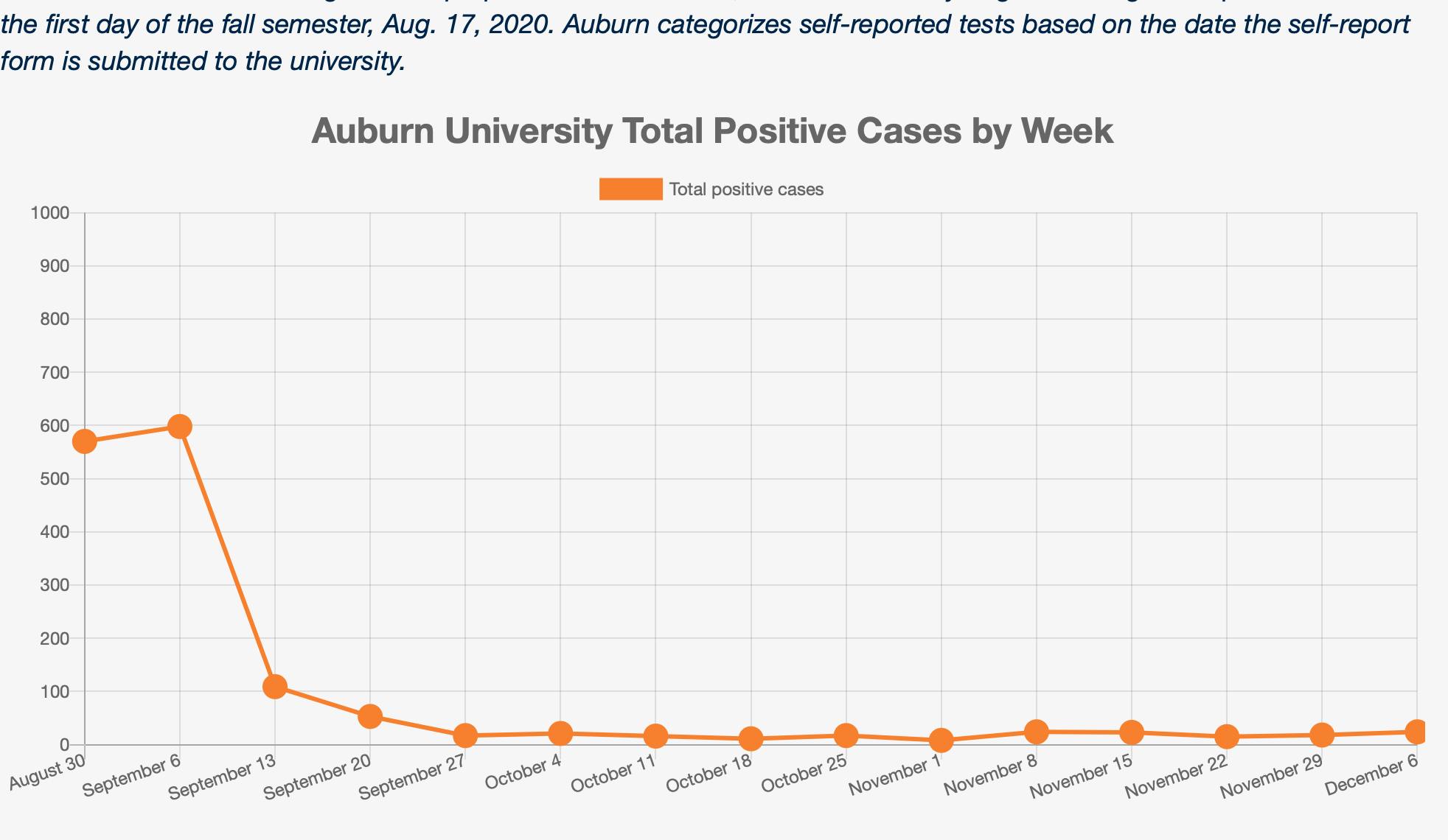The width and height of the screenshot is (1448, 840).
Task: Click the September 6 peak data point
Action: [180, 427]
